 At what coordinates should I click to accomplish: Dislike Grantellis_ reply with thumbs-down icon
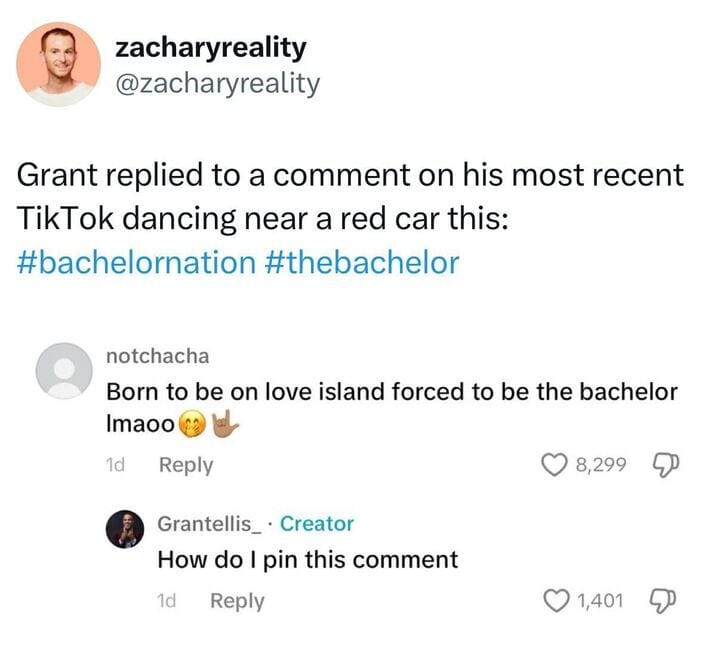[662, 601]
